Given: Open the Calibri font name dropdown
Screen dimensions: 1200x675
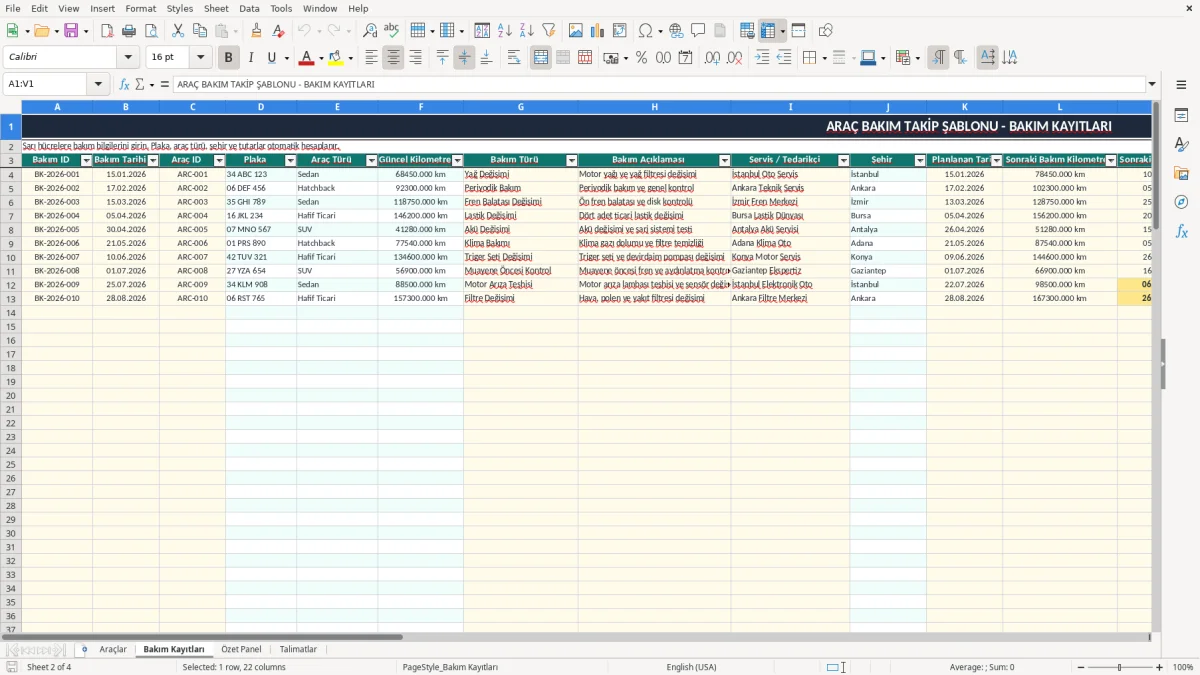Looking at the screenshot, I should 128,58.
